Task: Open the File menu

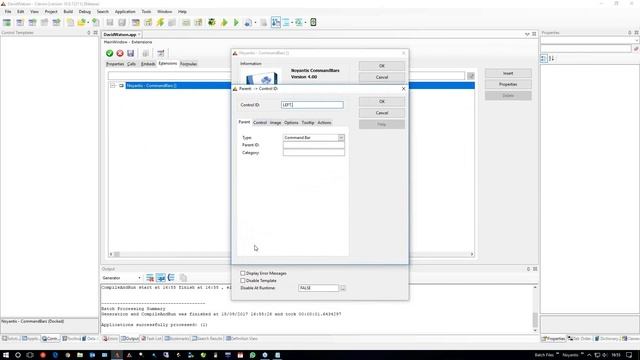Action: pyautogui.click(x=8, y=11)
